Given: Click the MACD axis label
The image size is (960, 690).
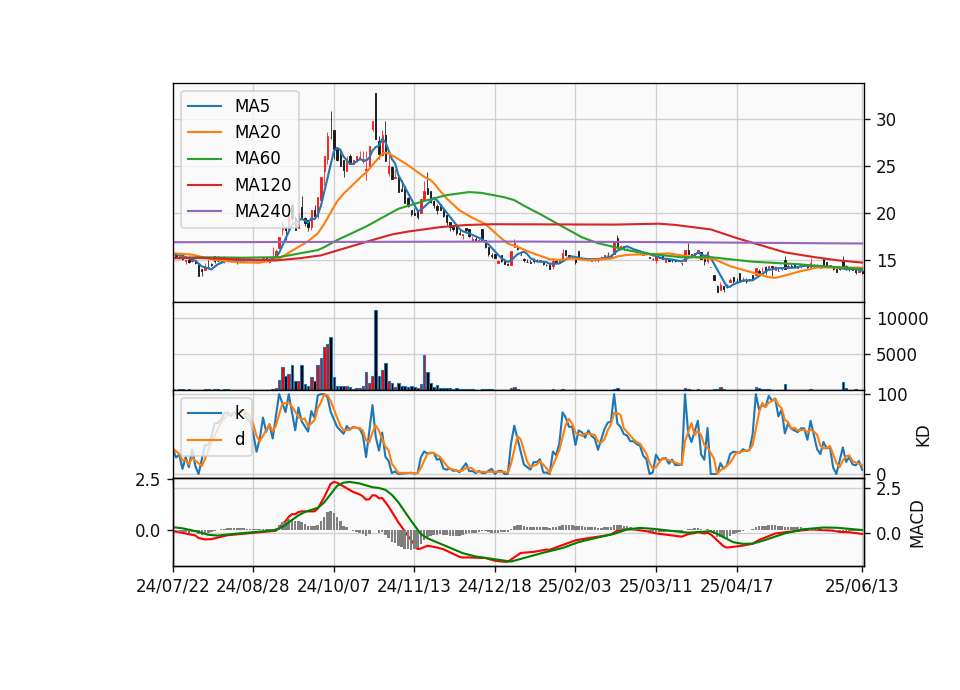Looking at the screenshot, I should 917,524.
